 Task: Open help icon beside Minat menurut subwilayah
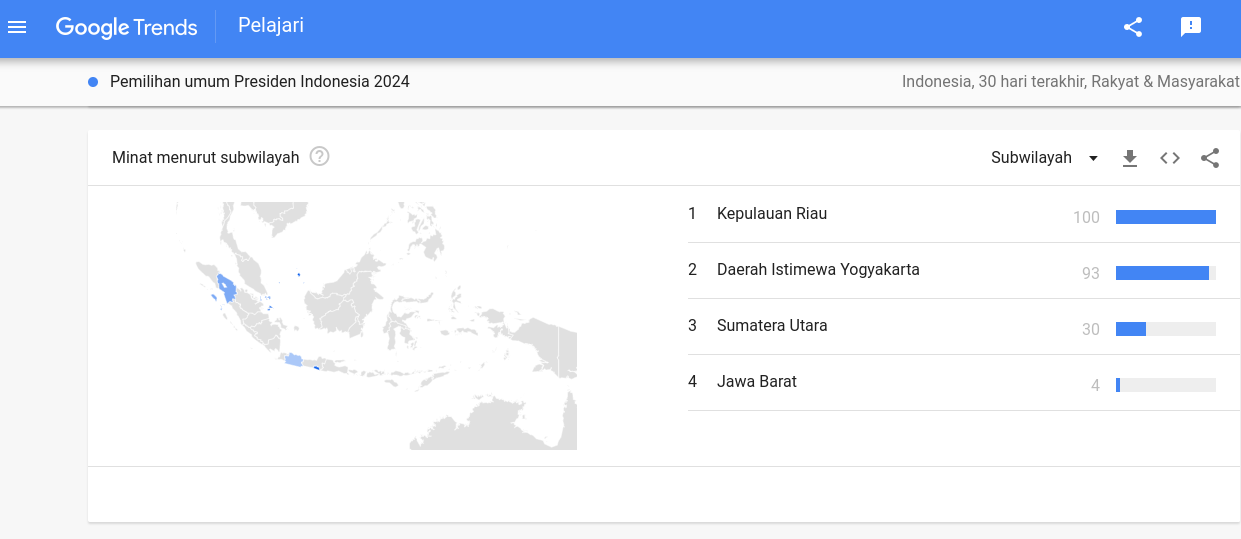(320, 156)
